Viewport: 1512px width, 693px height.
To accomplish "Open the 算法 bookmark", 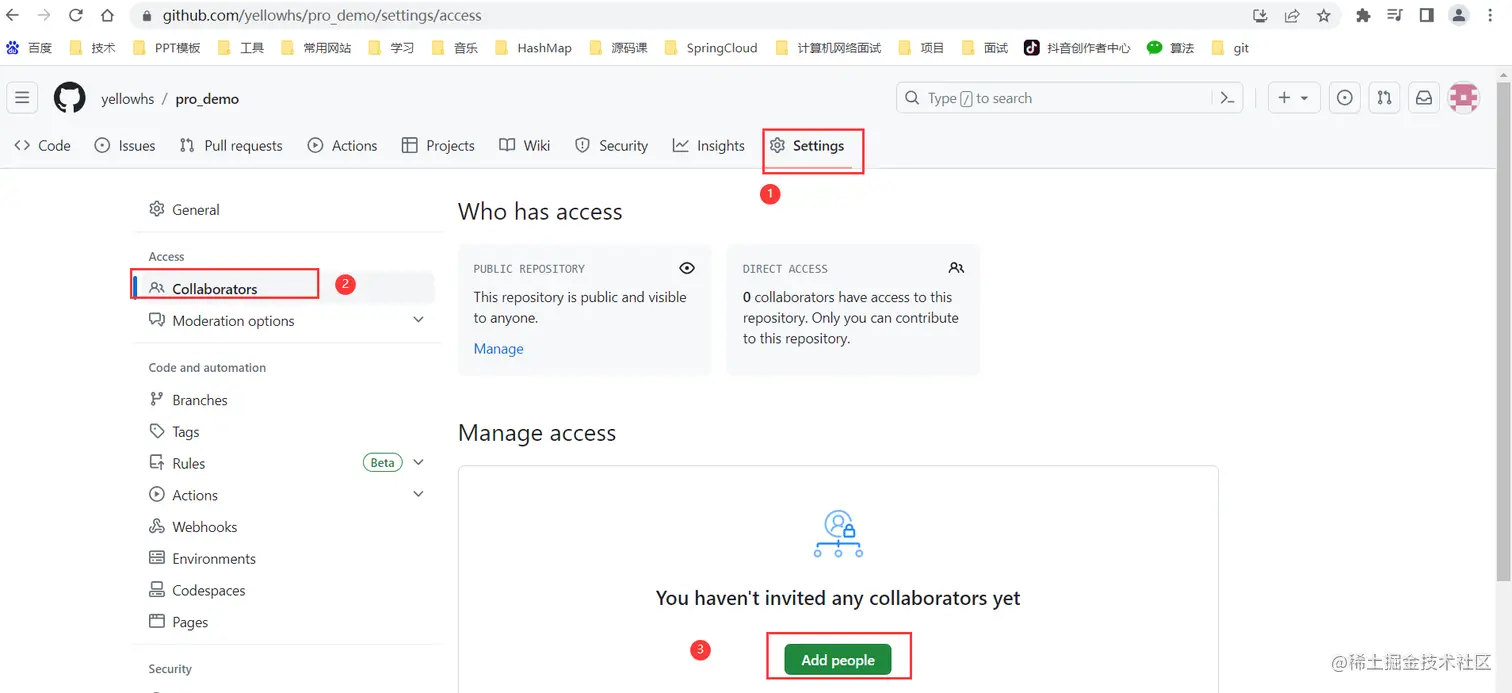I will 1170,47.
